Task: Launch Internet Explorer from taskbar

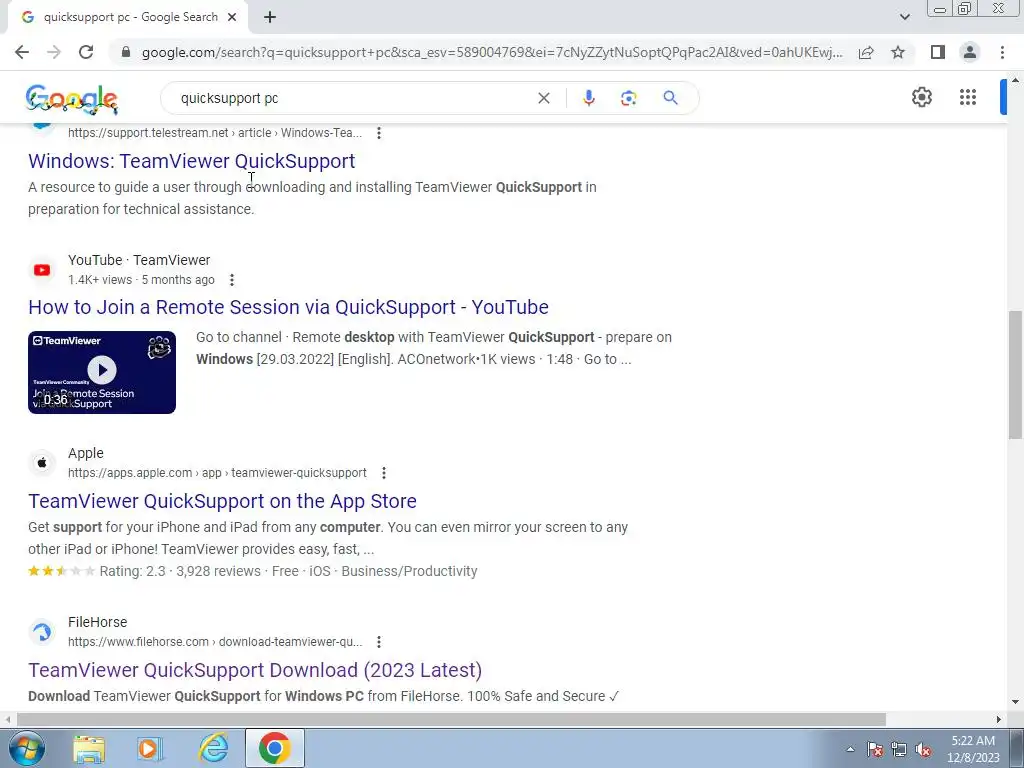Action: (x=214, y=748)
